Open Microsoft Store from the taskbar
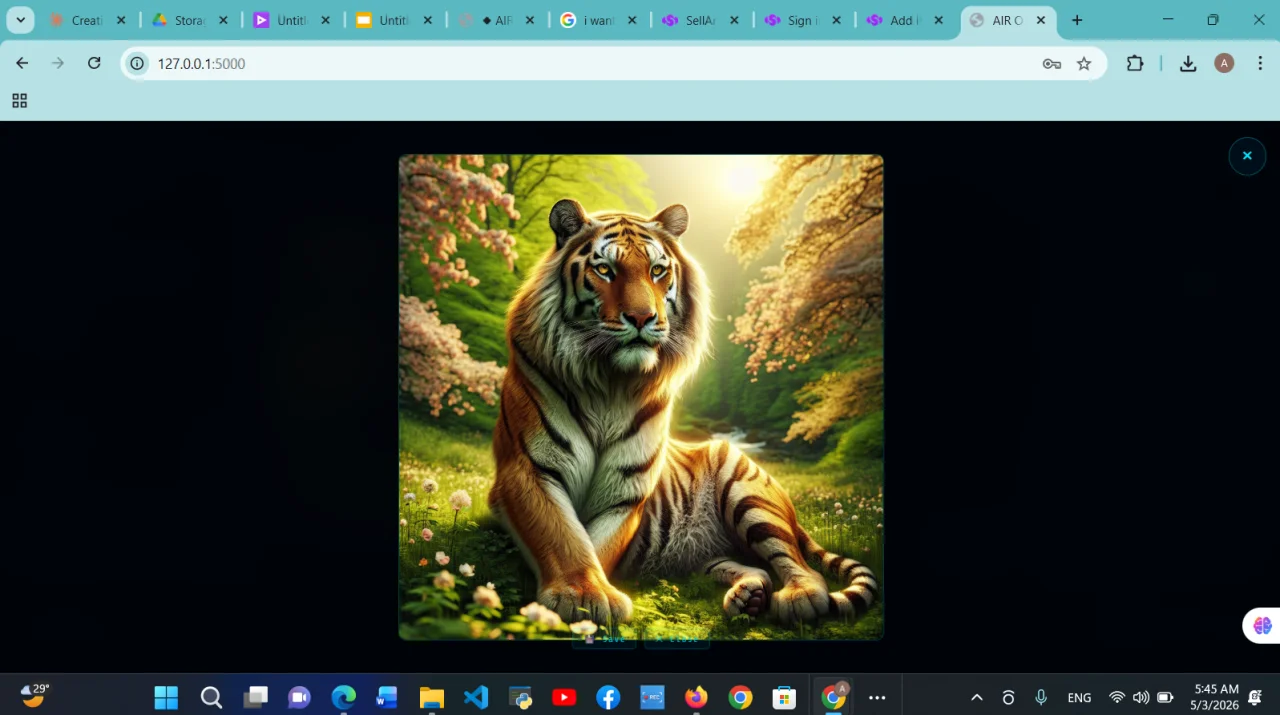 784,697
